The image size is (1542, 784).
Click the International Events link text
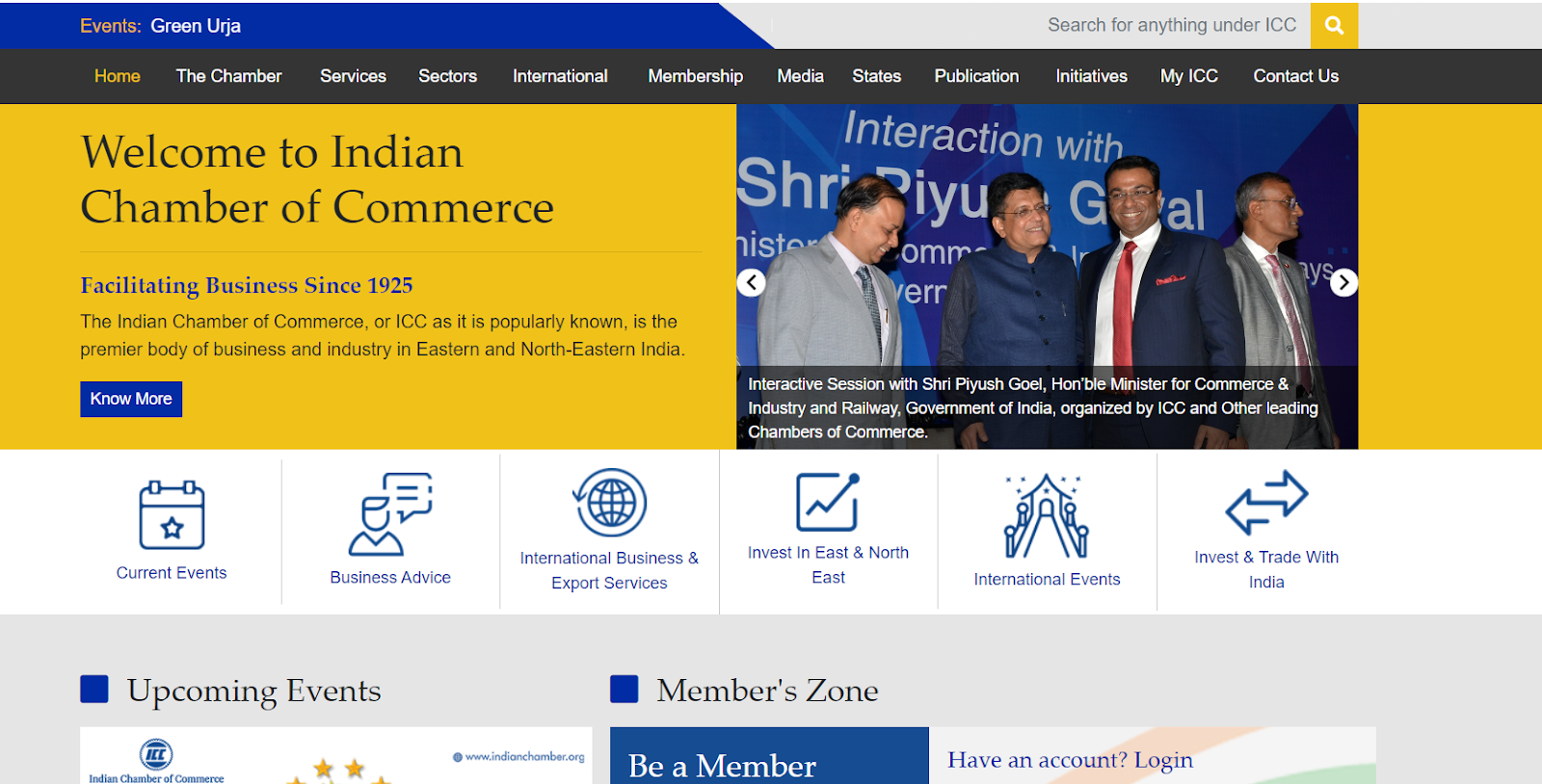[x=1047, y=579]
